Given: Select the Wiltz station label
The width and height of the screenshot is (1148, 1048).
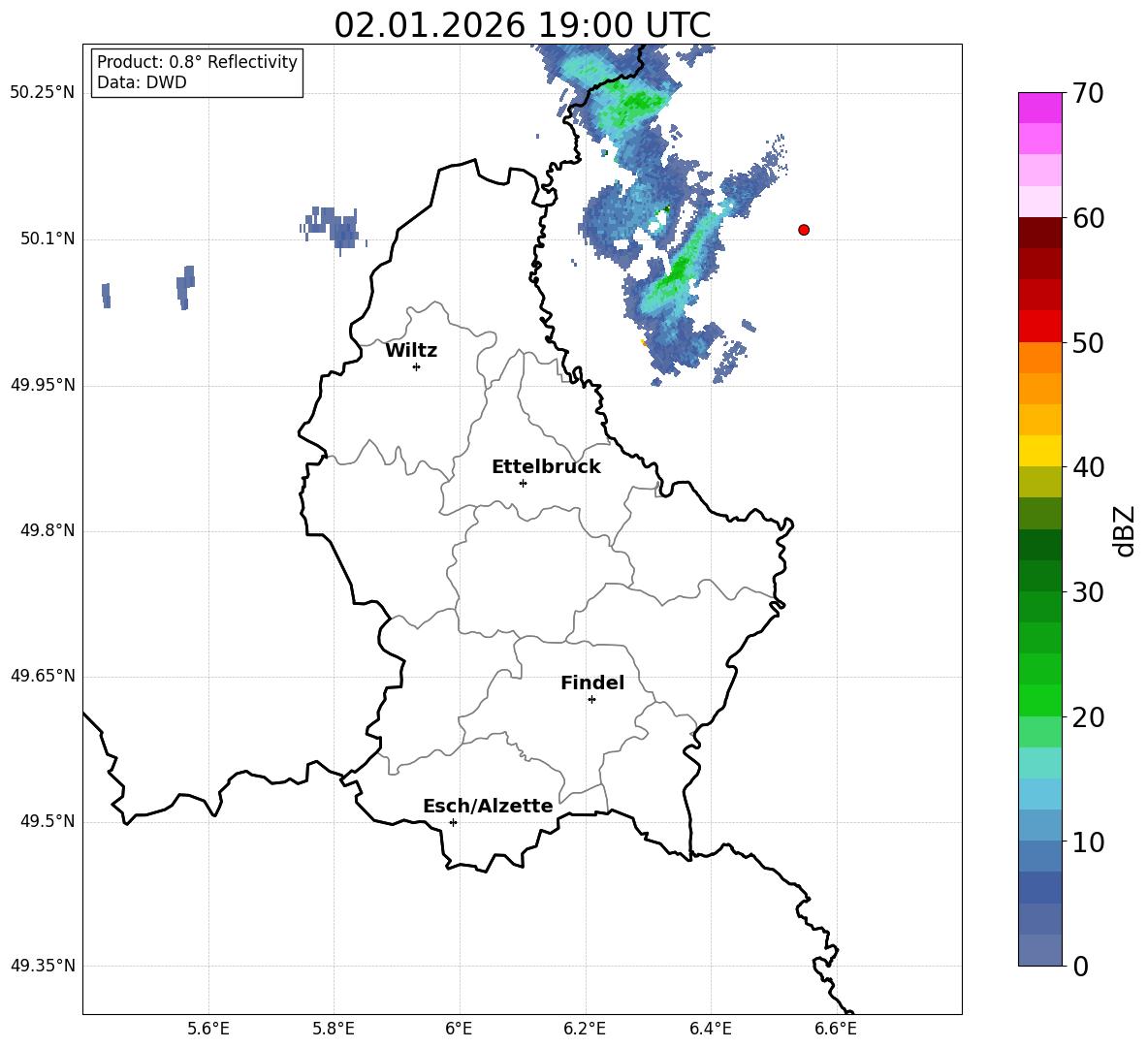Looking at the screenshot, I should pos(411,351).
